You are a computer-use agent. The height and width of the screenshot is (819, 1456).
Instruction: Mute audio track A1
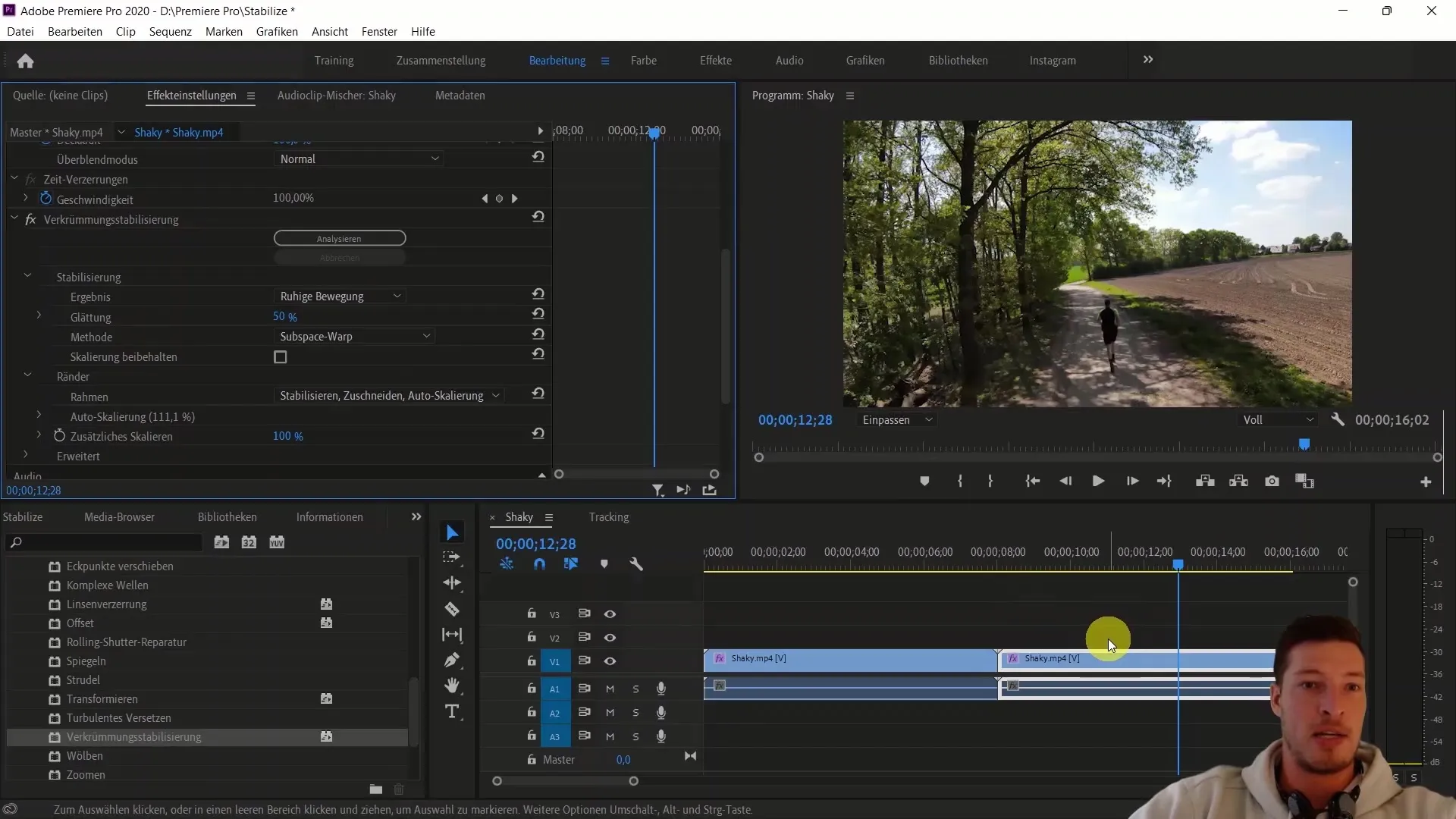tap(610, 689)
